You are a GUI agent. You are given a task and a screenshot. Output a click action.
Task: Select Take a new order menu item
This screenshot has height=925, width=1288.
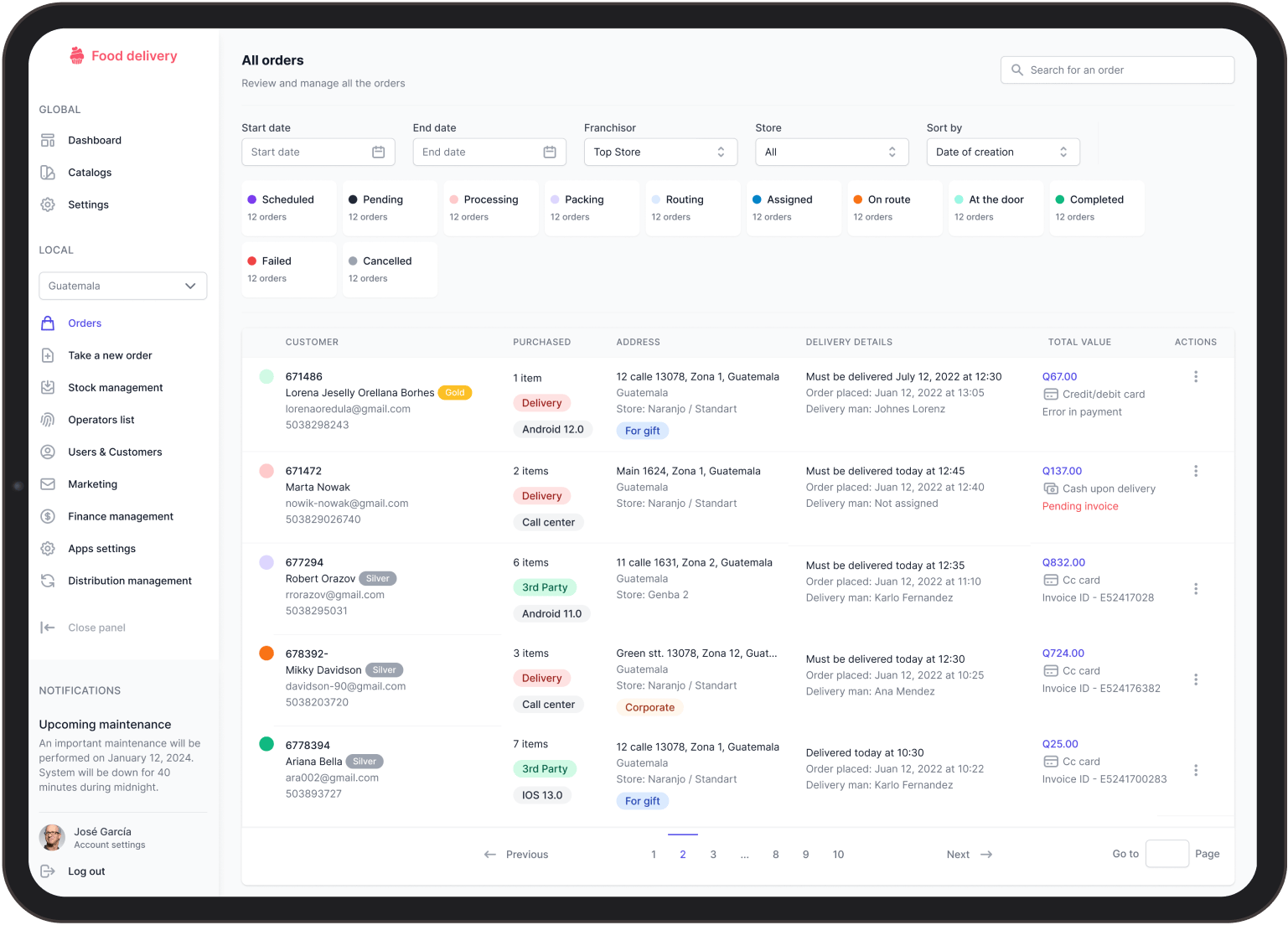point(110,355)
